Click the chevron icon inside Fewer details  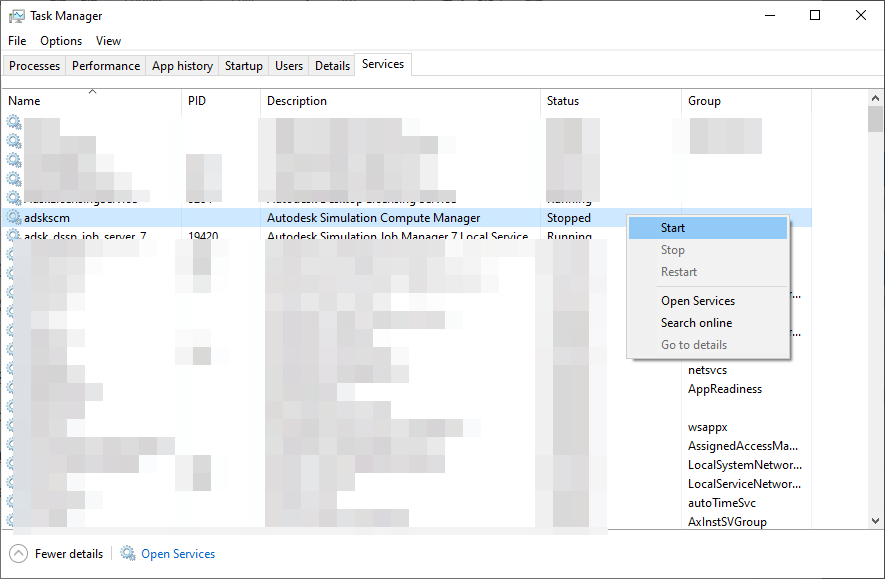[18, 553]
